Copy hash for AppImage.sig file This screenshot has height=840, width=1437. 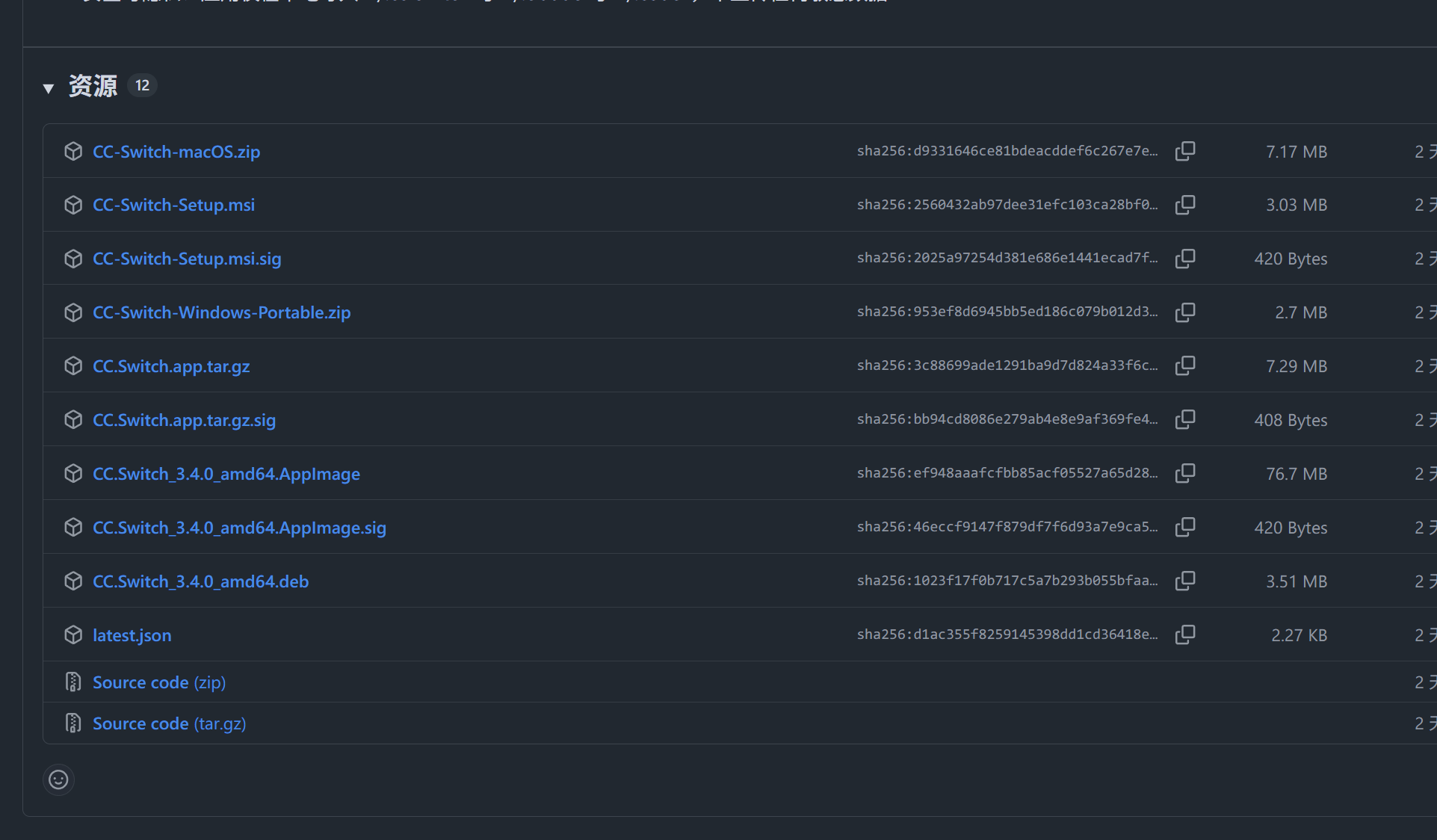point(1185,528)
